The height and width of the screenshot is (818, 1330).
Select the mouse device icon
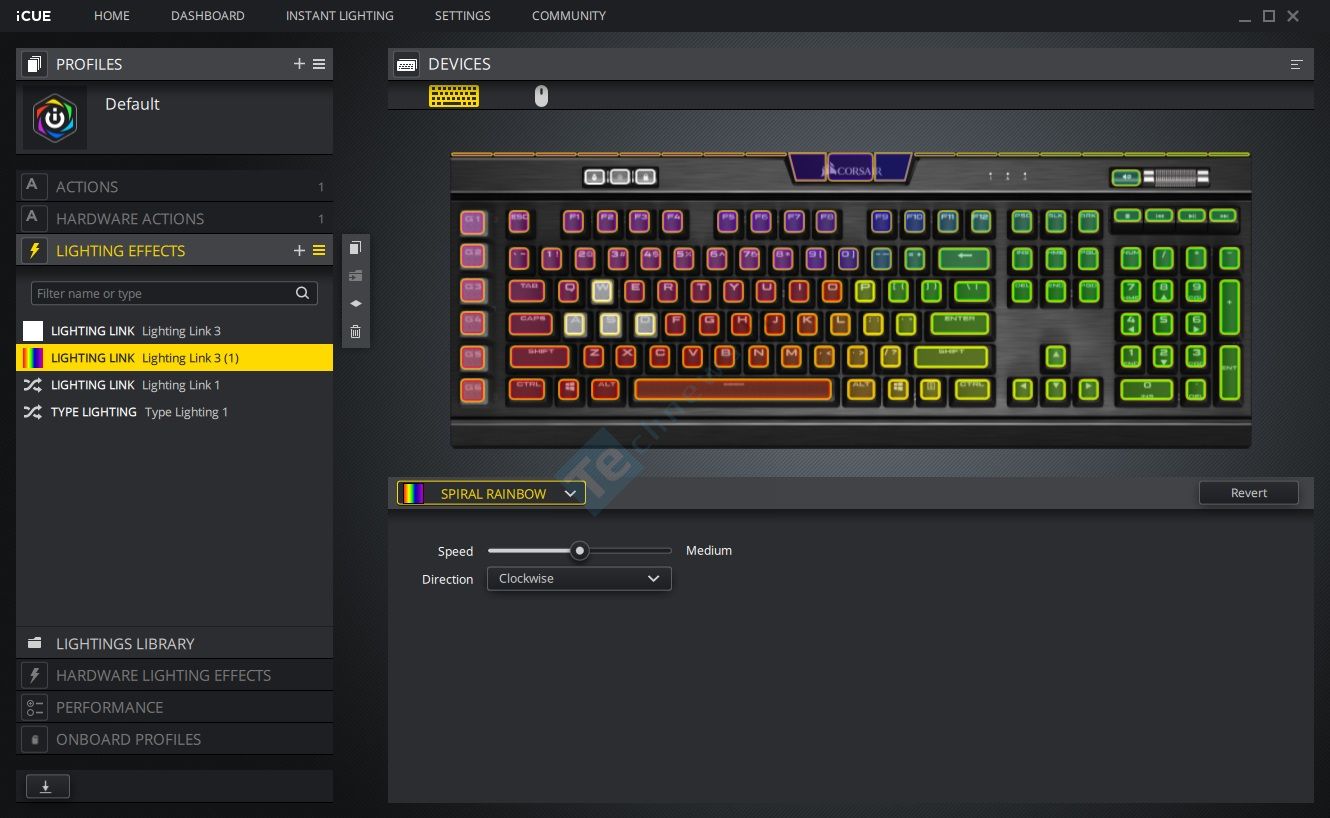[x=541, y=96]
